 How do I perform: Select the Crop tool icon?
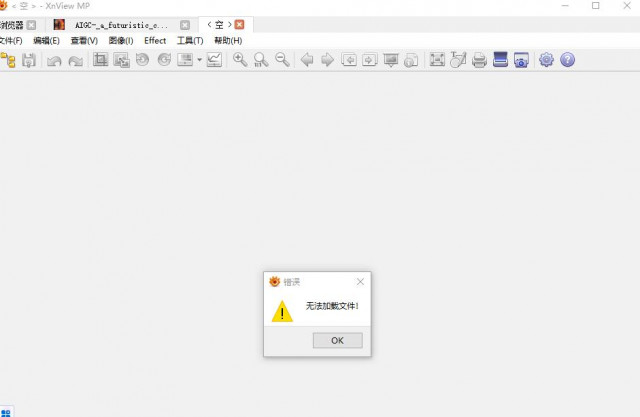[x=100, y=60]
